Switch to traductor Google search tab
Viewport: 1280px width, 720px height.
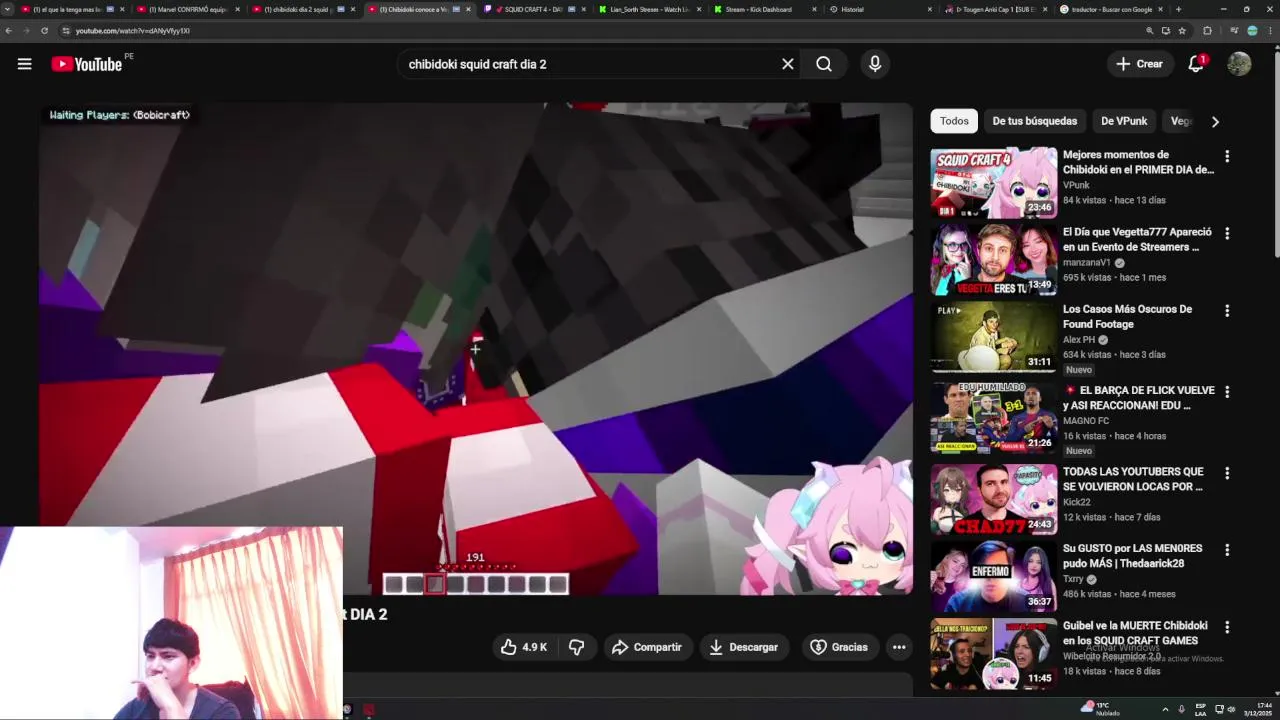(1110, 9)
